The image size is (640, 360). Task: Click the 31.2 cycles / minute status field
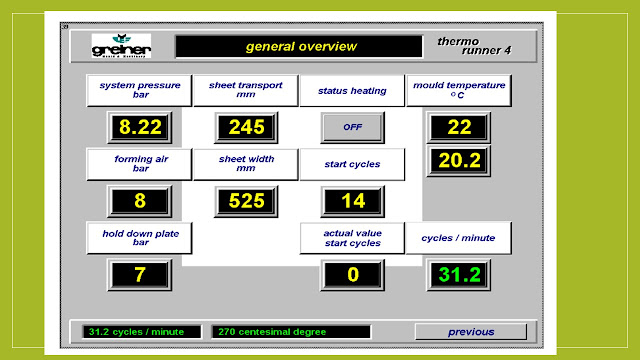point(142,332)
